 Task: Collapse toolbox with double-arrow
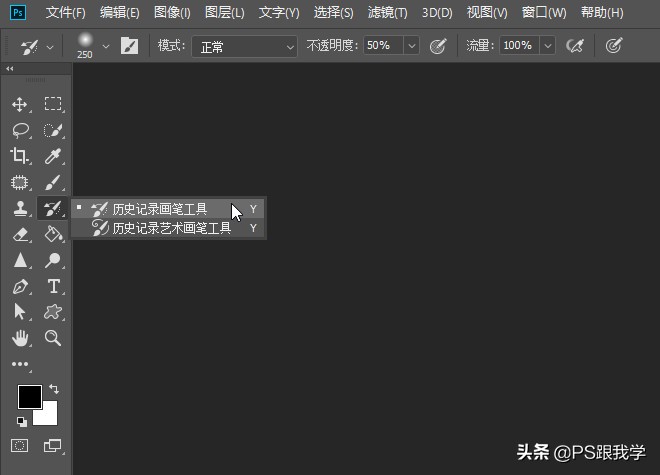pos(10,69)
